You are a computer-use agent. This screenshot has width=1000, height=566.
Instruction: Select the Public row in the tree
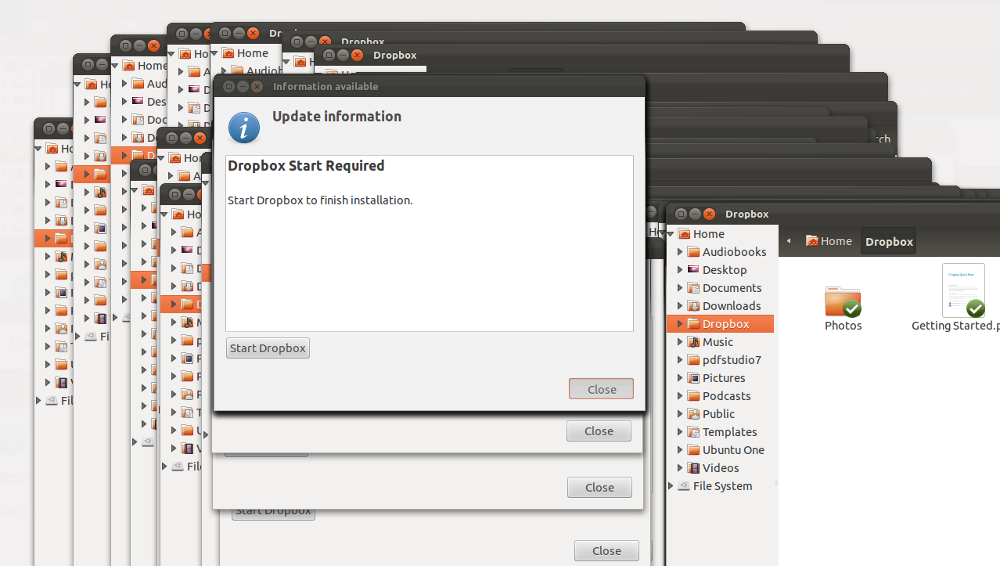point(721,413)
